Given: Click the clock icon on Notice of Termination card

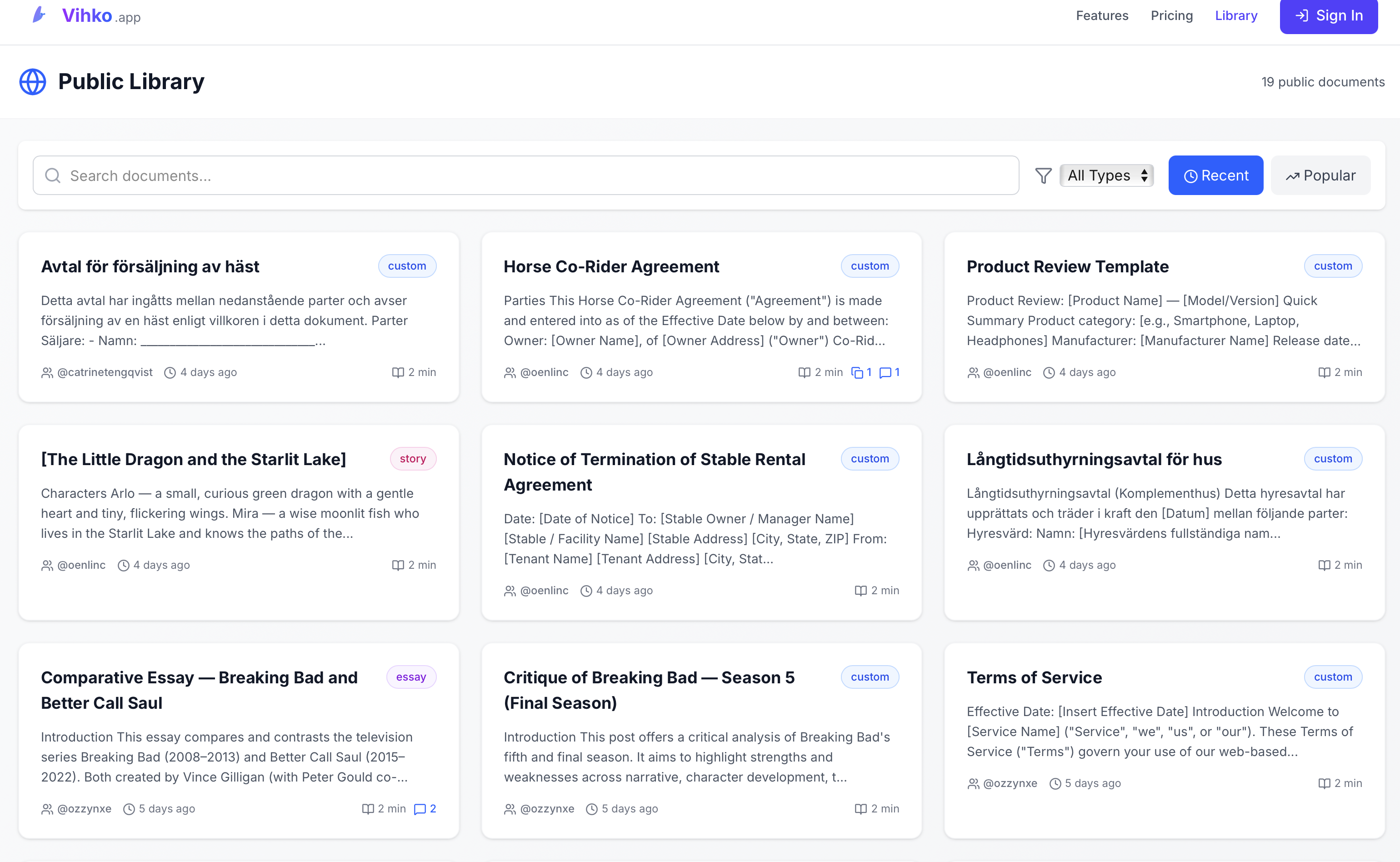Looking at the screenshot, I should [x=586, y=591].
